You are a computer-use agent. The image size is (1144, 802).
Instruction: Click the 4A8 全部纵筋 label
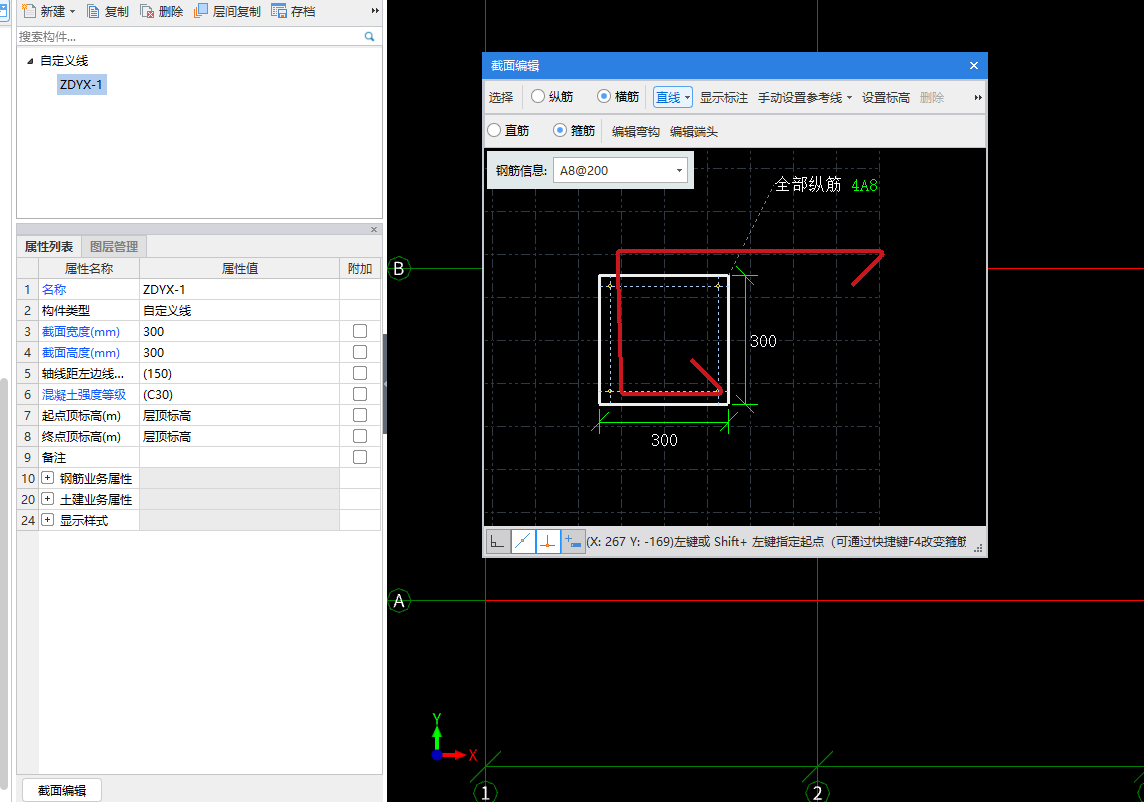pyautogui.click(x=865, y=186)
